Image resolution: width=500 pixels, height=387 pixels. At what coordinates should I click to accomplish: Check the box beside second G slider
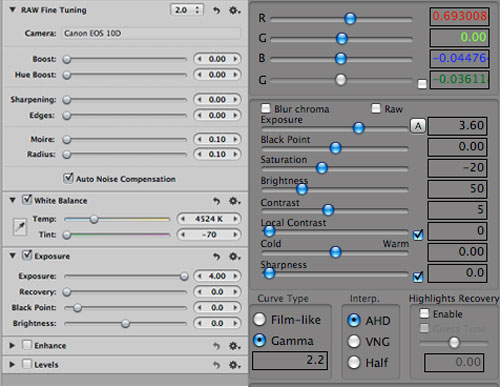coord(422,84)
